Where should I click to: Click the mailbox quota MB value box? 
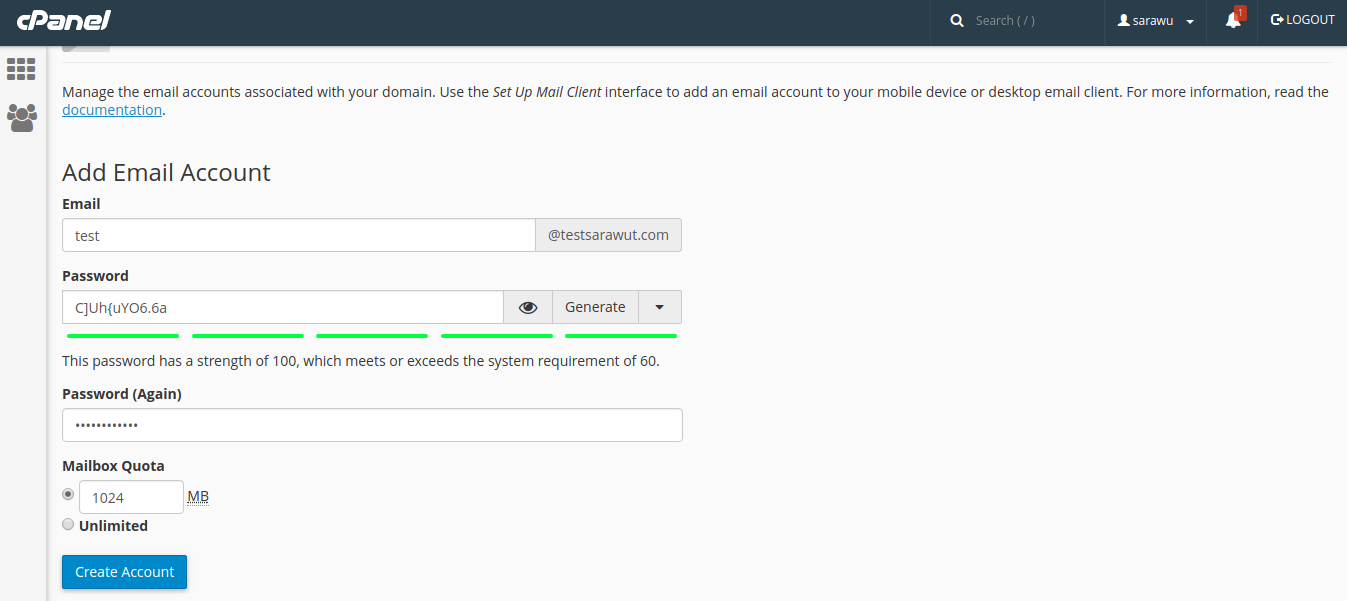(x=131, y=497)
